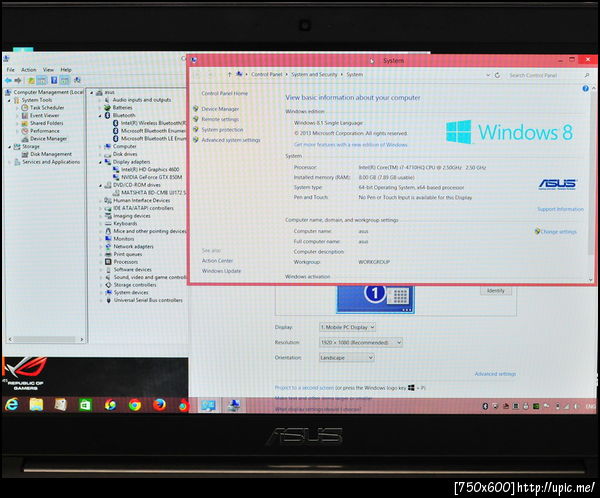Click Get more features with a new edition link
The image size is (600, 498).
(351, 145)
